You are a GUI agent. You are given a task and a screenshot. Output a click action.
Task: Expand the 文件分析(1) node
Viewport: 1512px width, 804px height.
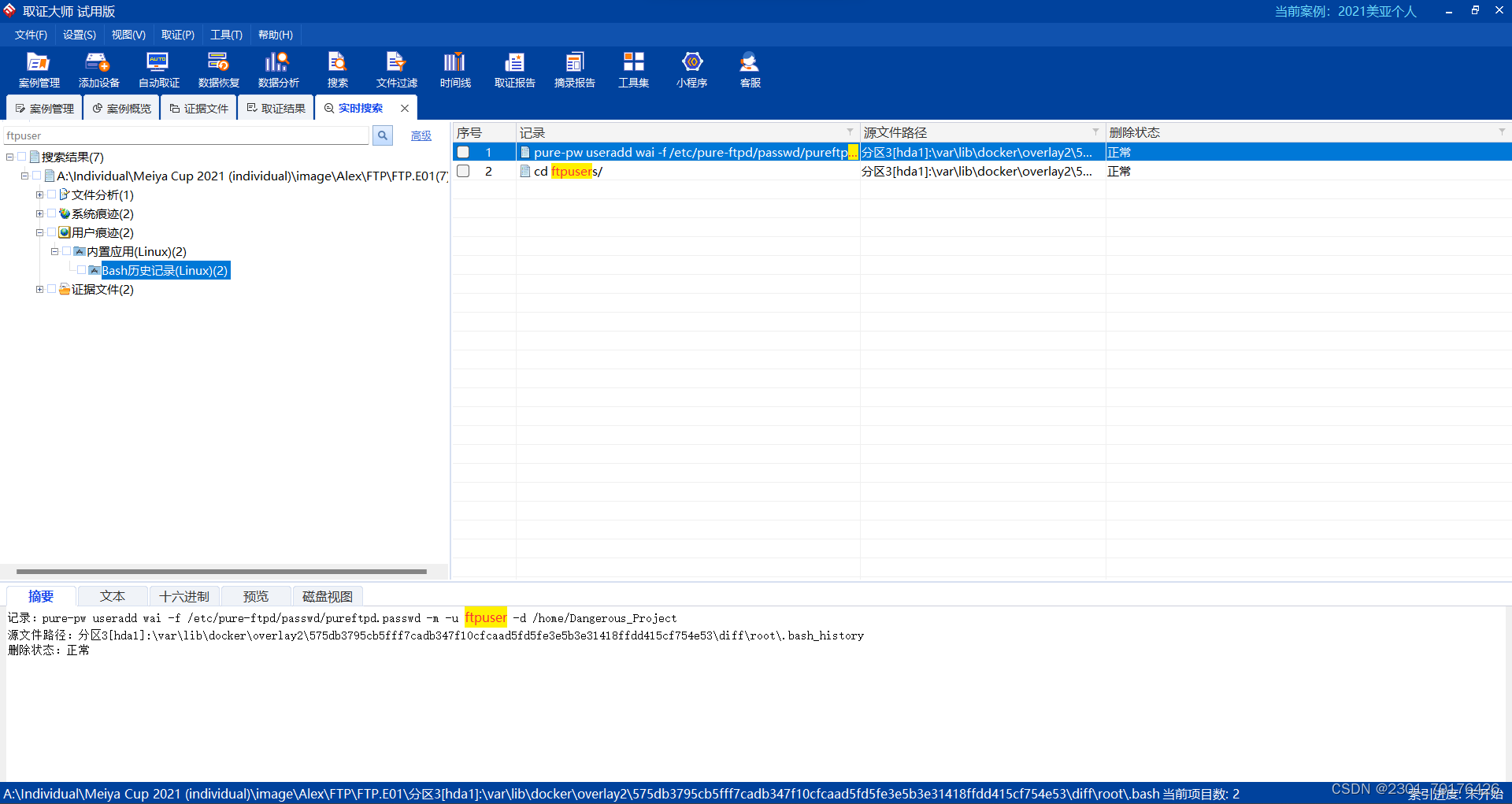point(39,195)
